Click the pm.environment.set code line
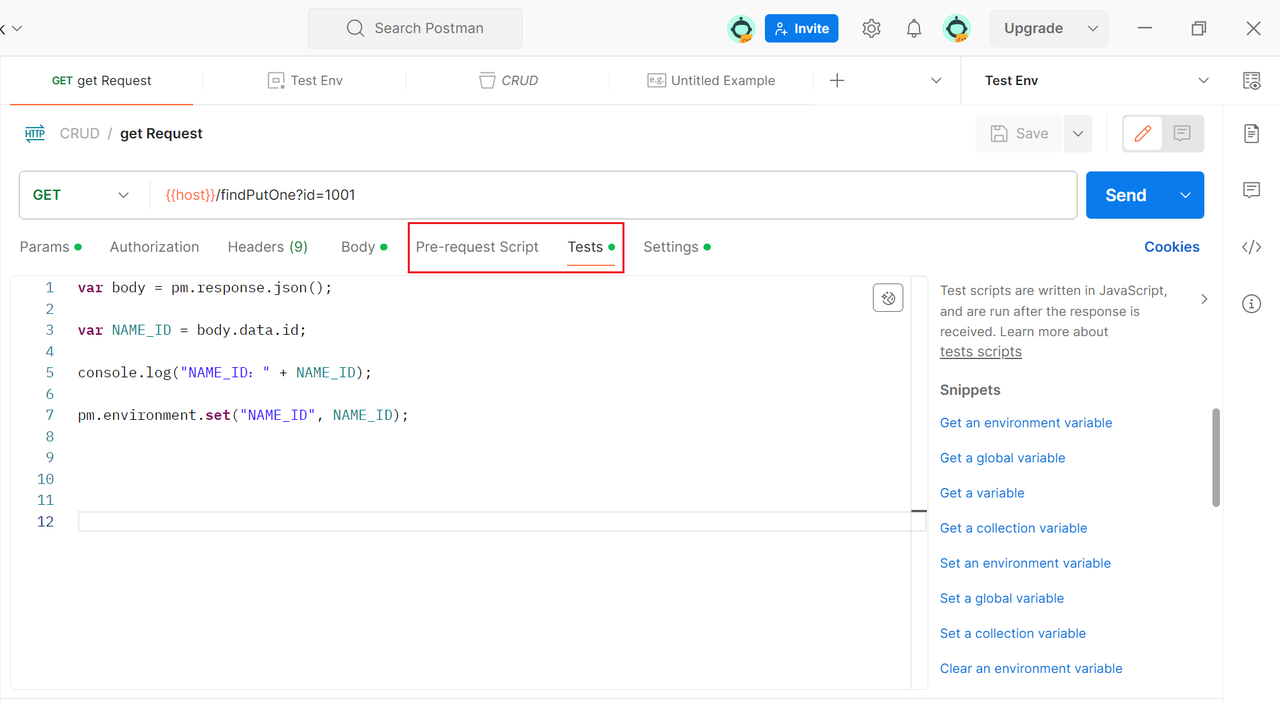The height and width of the screenshot is (704, 1280). click(x=243, y=415)
